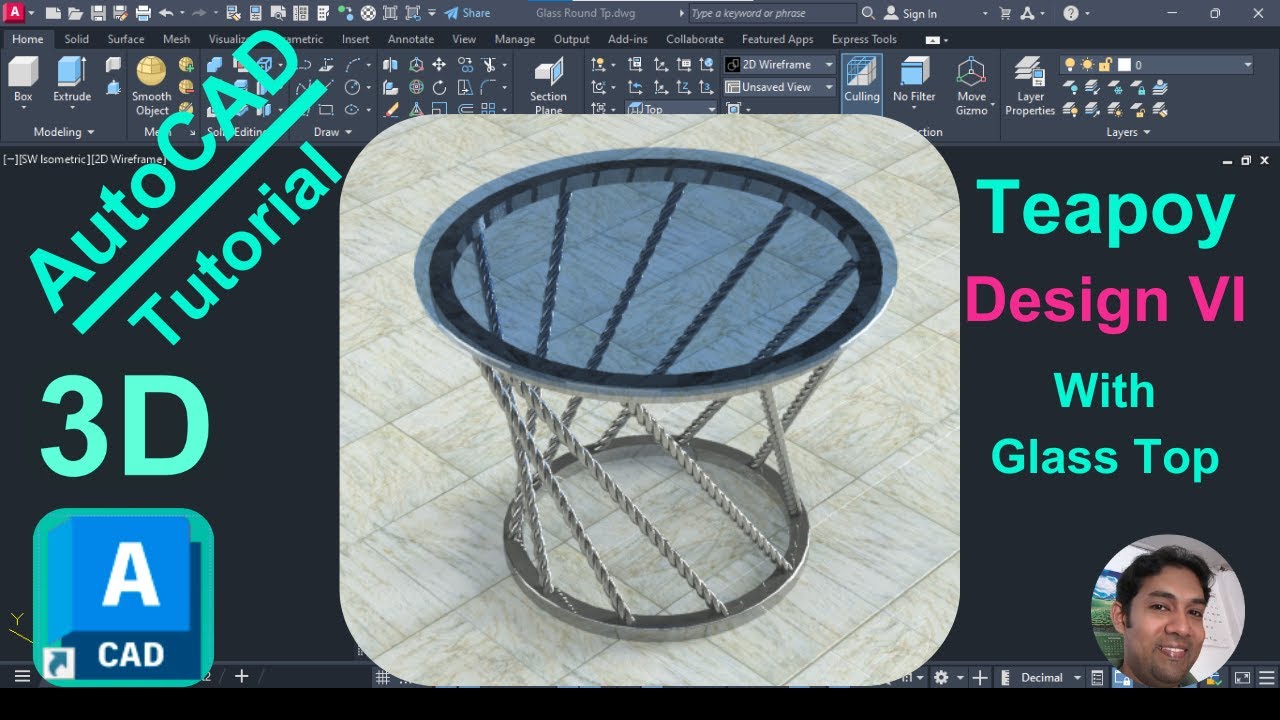
Task: Save the drawing with Save icon
Action: tap(97, 13)
